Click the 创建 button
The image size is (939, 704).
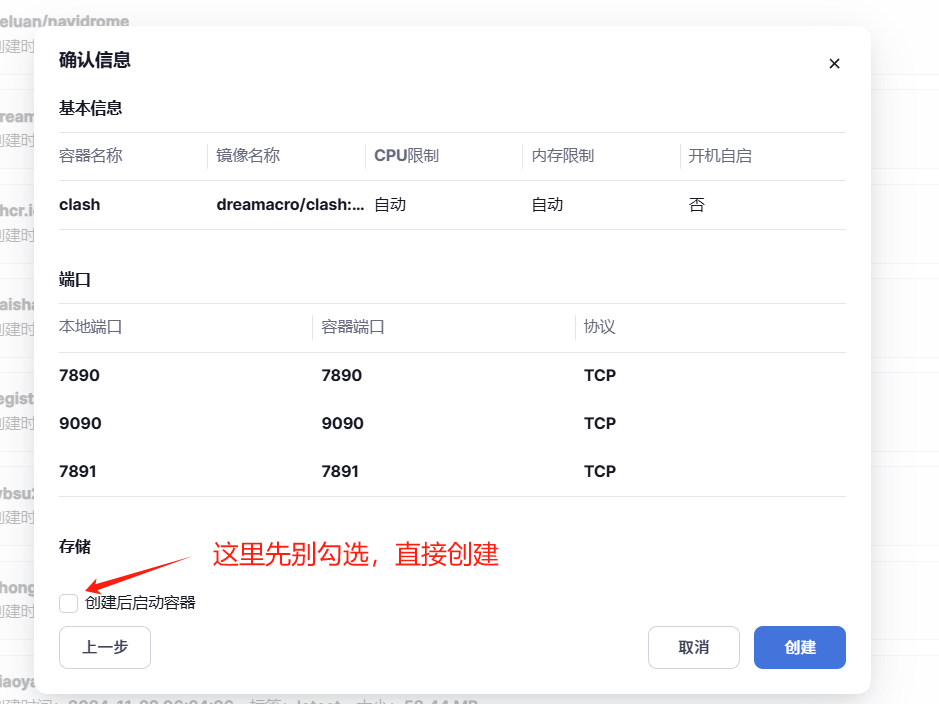coord(799,647)
